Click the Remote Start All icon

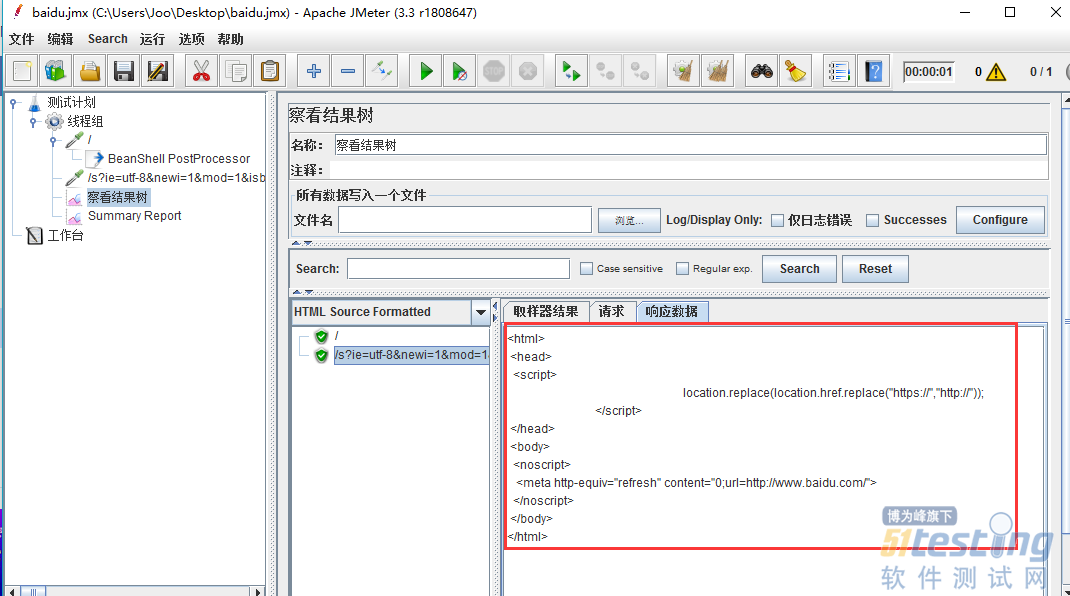(571, 71)
